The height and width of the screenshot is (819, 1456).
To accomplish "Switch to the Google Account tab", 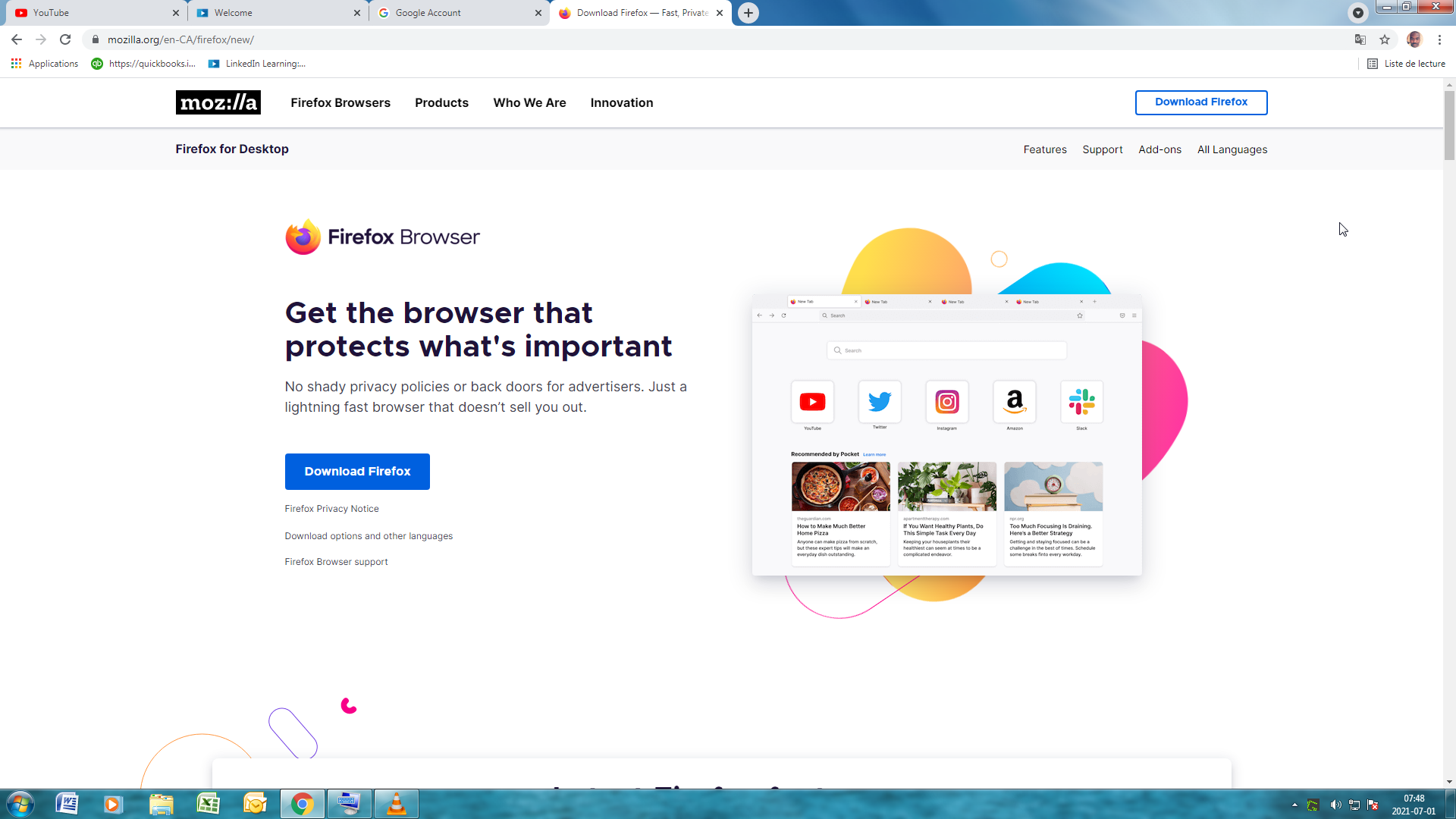I will point(455,13).
